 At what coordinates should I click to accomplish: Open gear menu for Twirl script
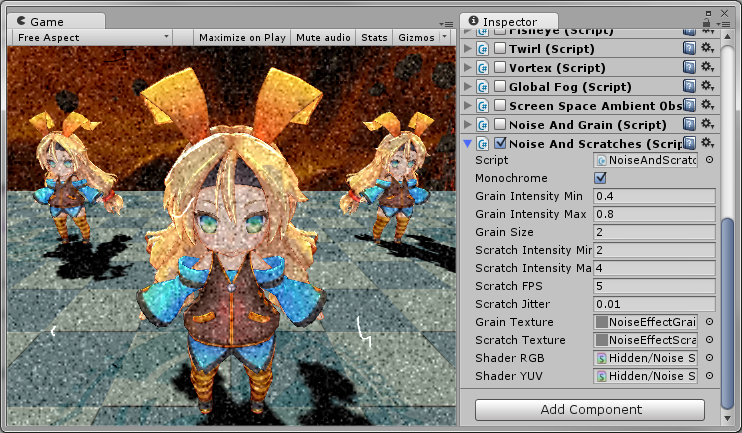point(707,48)
